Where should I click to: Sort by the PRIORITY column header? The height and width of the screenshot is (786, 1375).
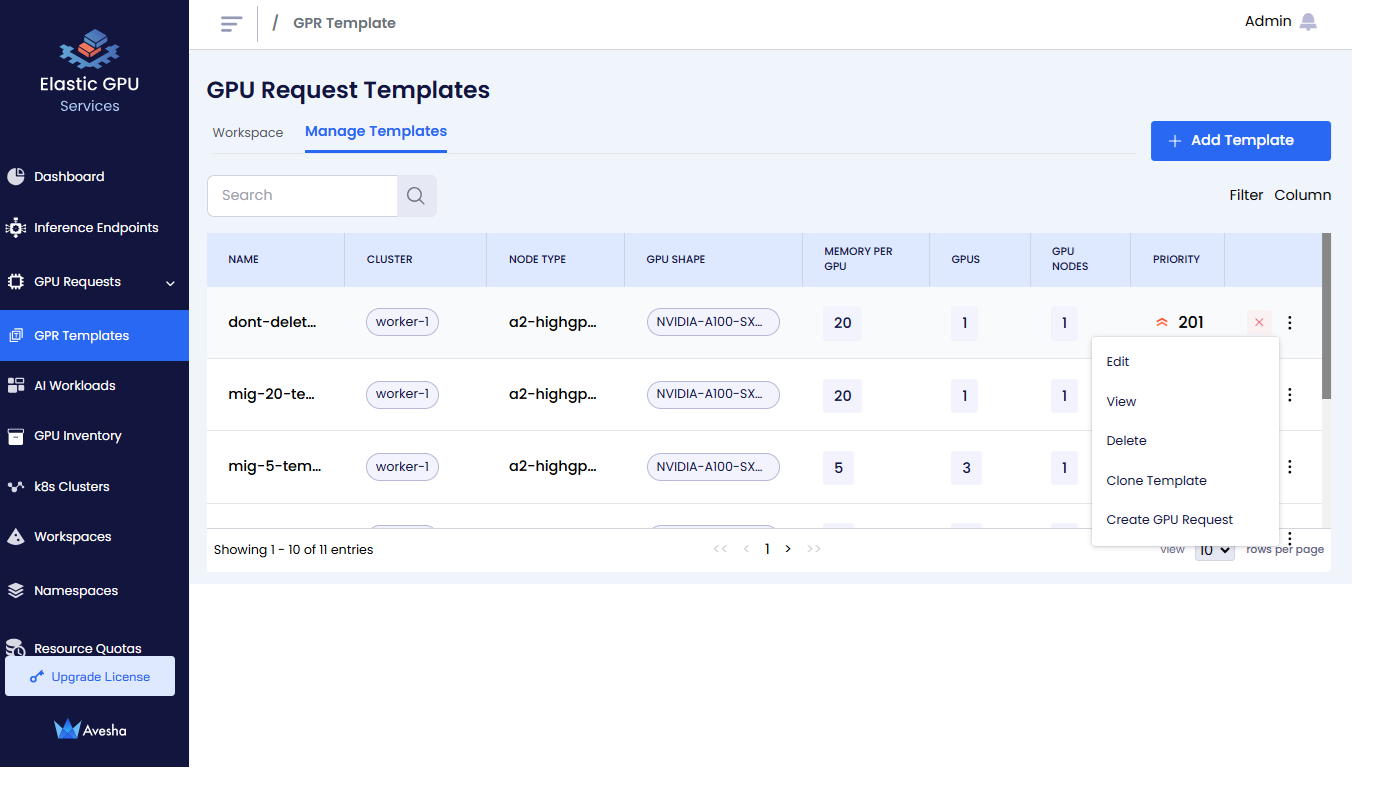pos(1176,259)
